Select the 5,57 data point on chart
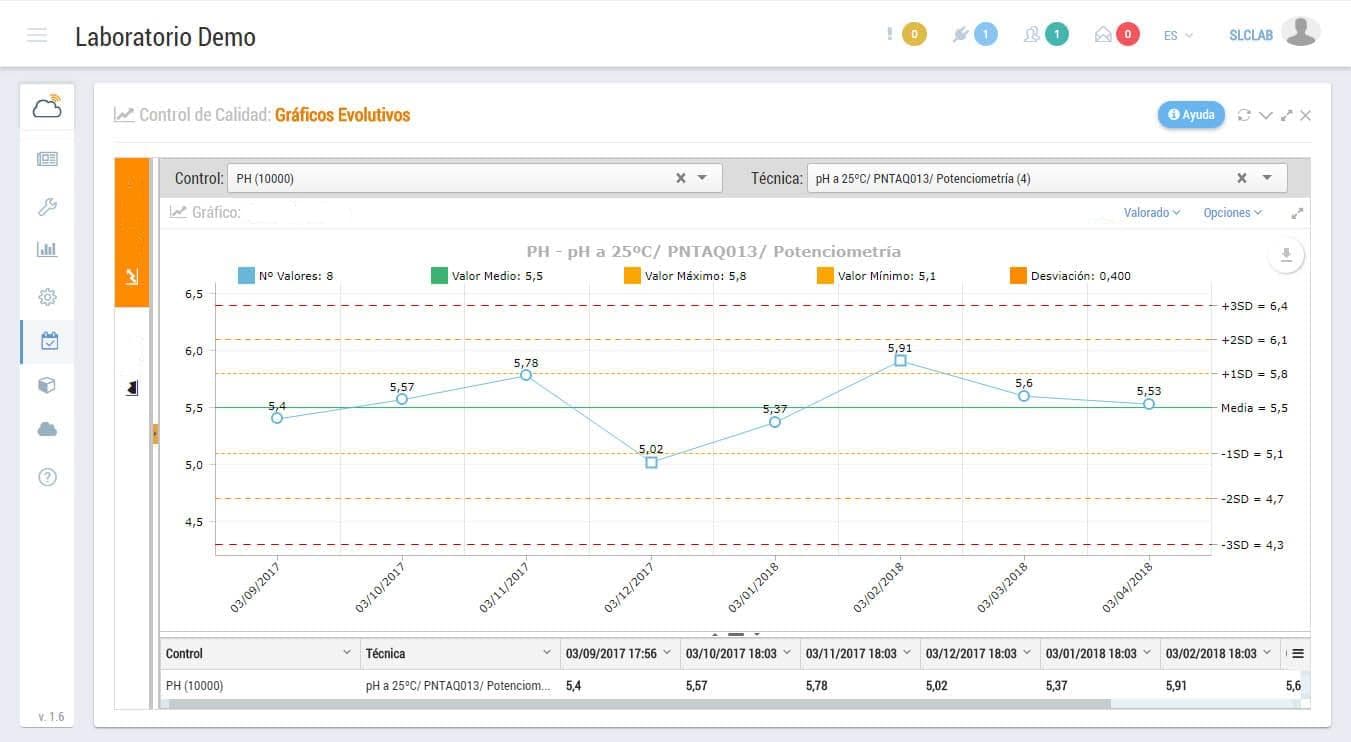 pyautogui.click(x=402, y=399)
